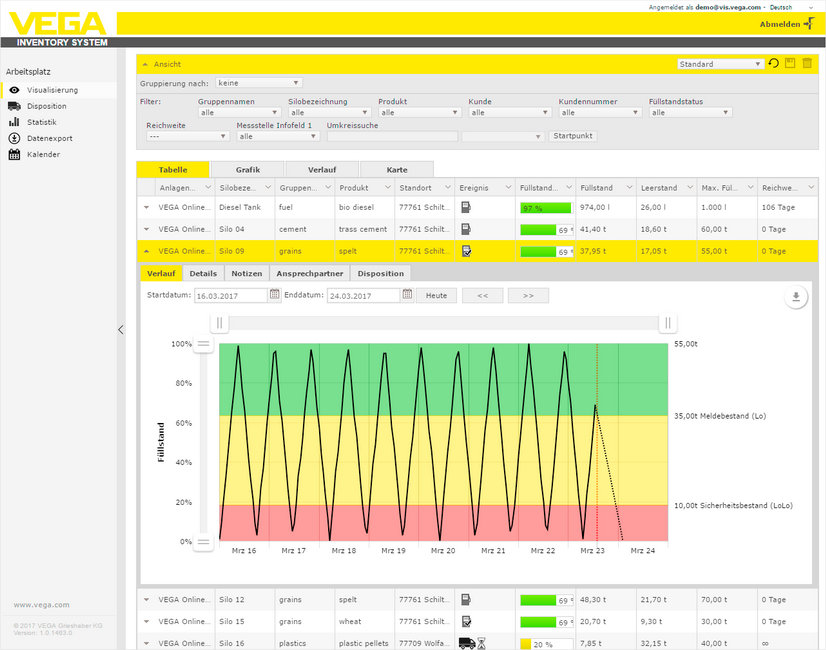Click the reset view refresh icon

click(773, 64)
